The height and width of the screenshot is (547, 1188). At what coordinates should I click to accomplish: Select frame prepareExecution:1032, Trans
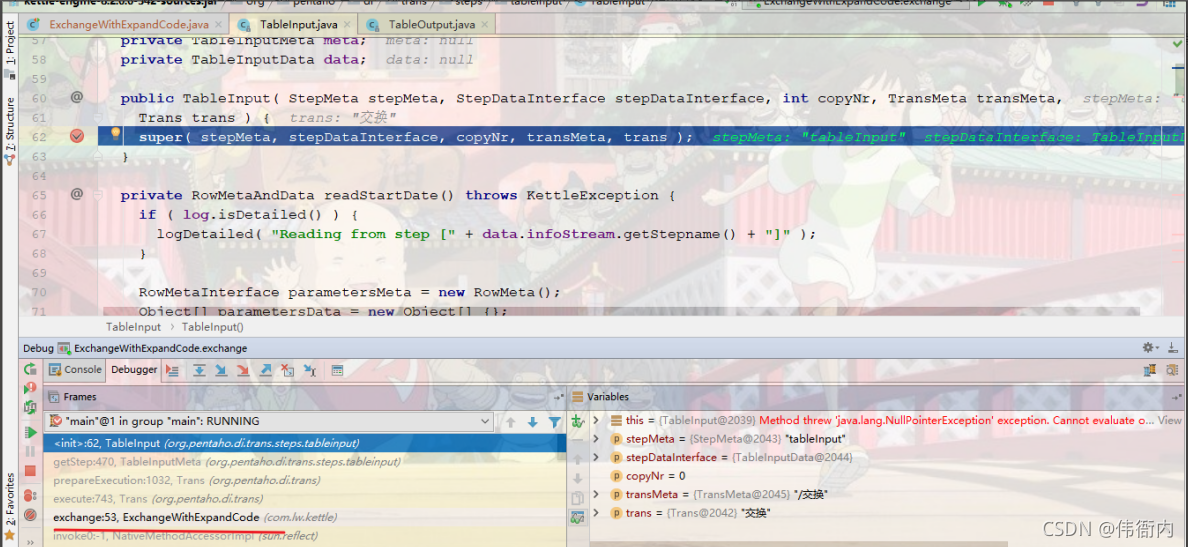point(305,480)
